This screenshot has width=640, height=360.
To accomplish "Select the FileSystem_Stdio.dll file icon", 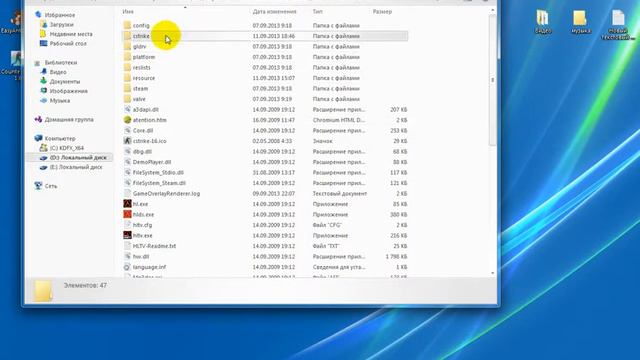I will click(x=127, y=173).
